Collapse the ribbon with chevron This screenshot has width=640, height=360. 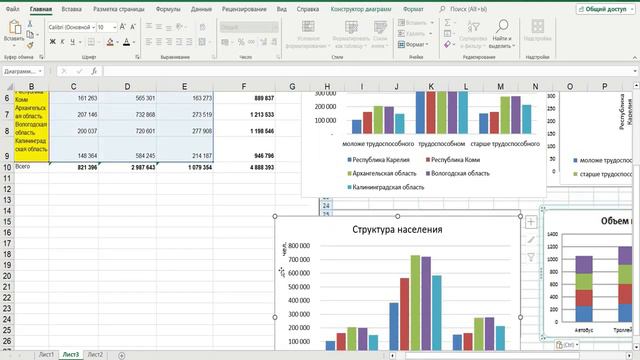635,58
